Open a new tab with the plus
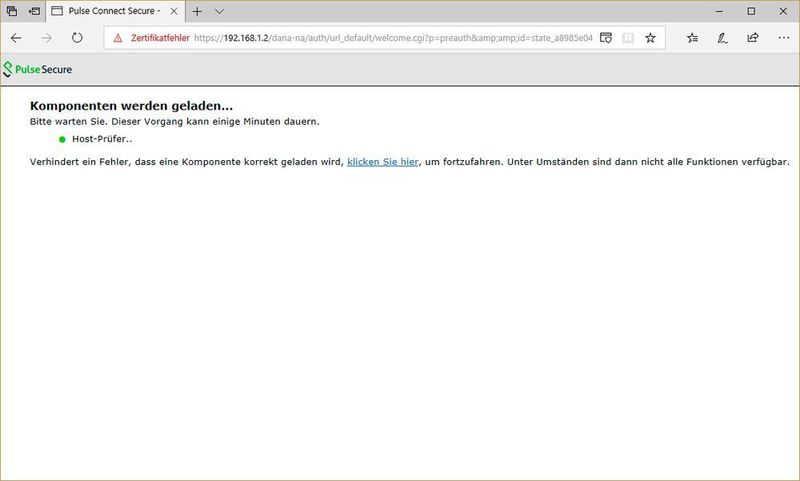 click(x=197, y=11)
